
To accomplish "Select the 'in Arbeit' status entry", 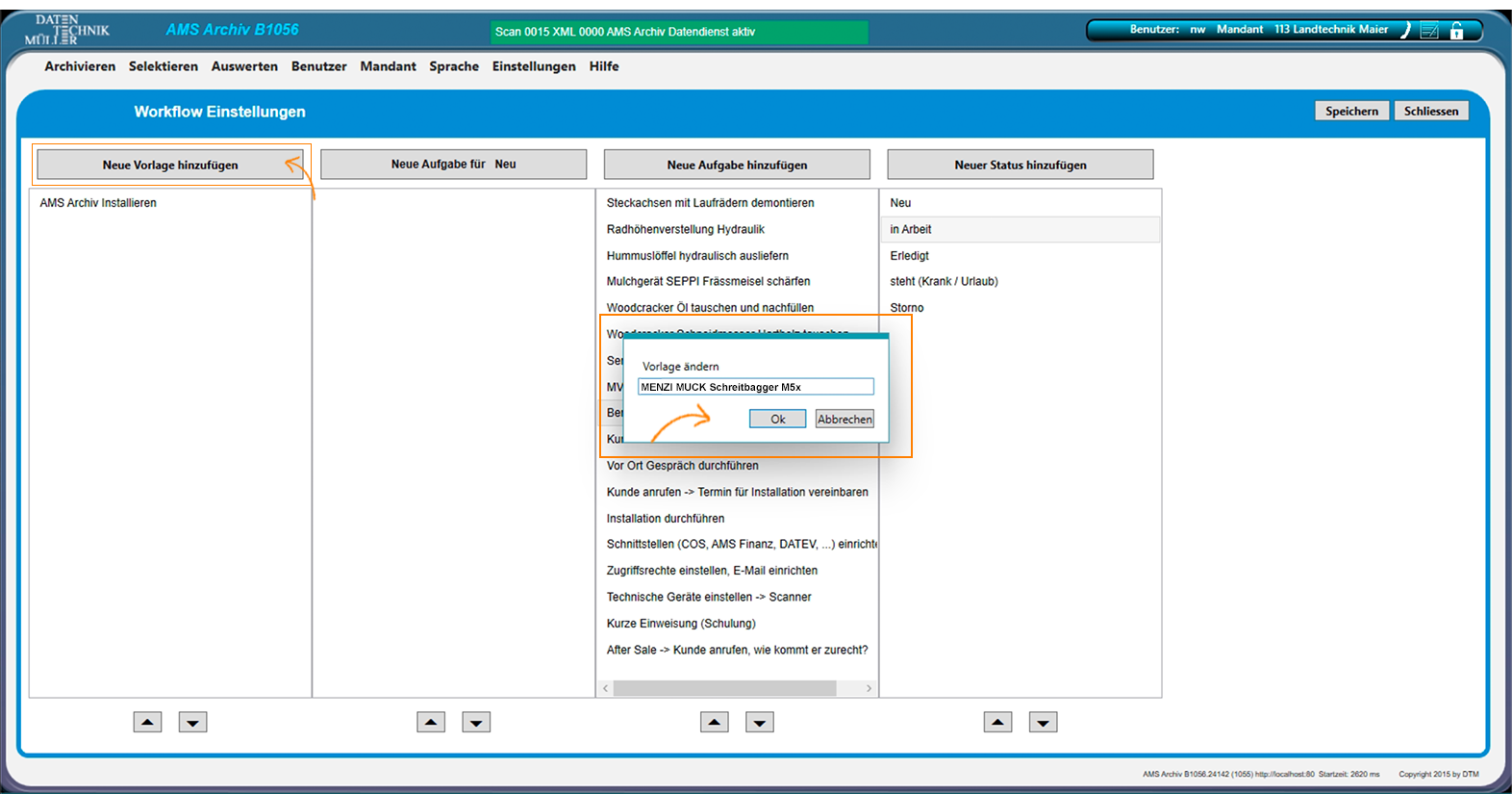I will point(911,229).
